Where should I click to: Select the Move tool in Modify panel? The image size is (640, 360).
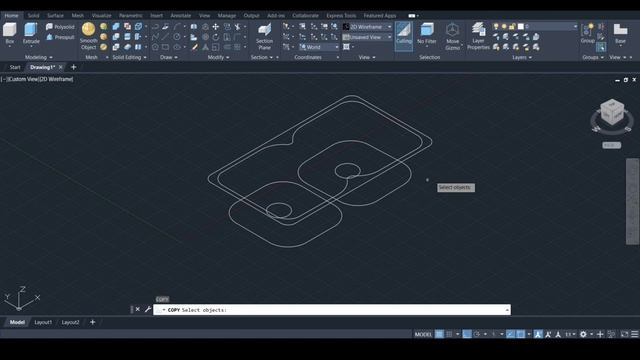[216, 27]
